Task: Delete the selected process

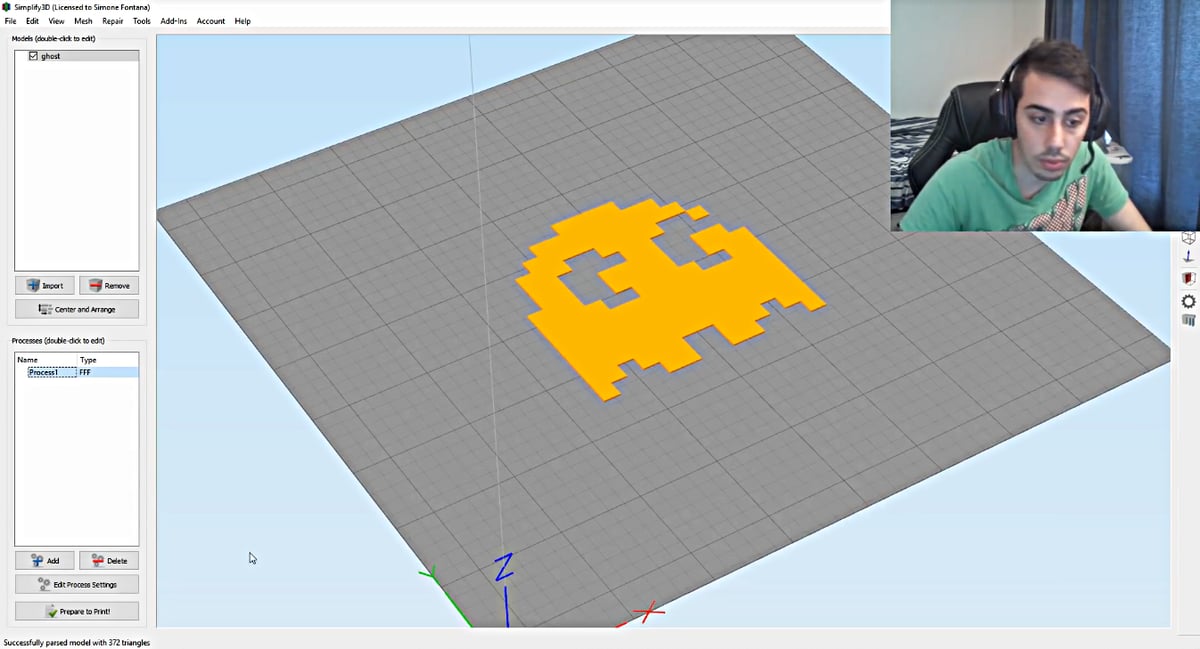Action: click(x=109, y=560)
